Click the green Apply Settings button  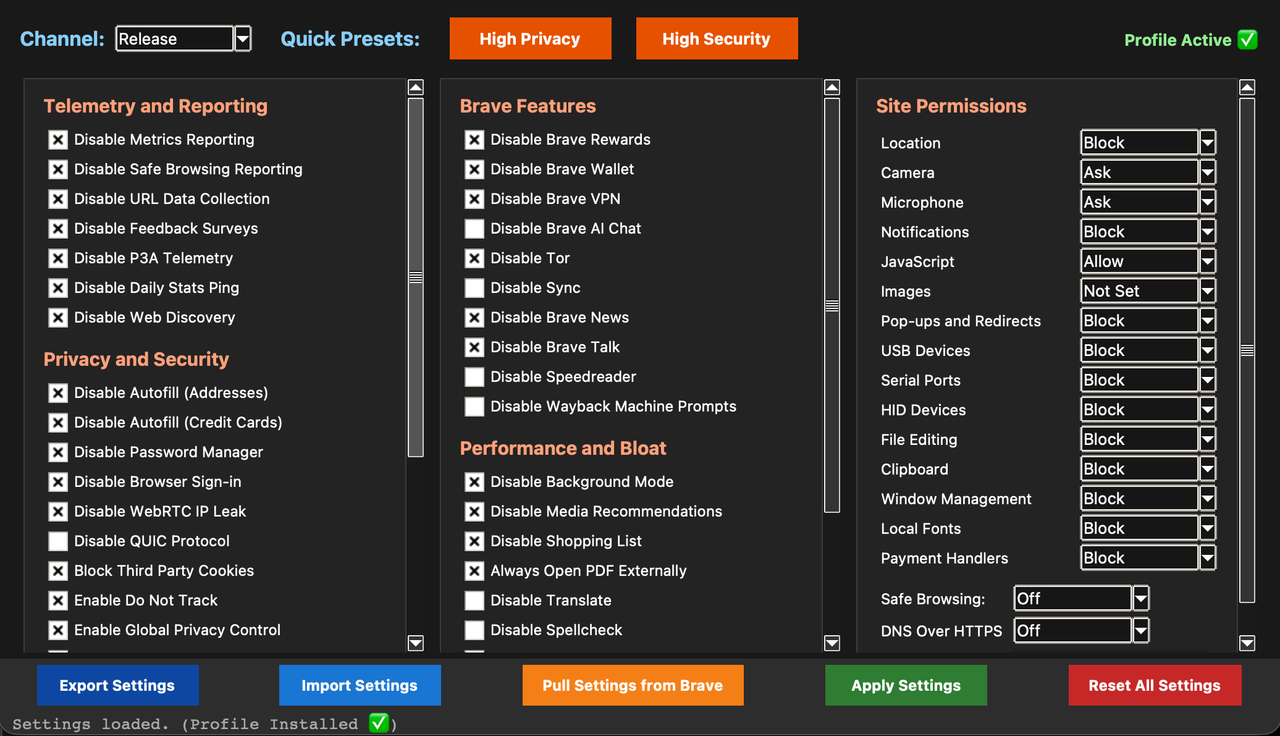click(906, 686)
